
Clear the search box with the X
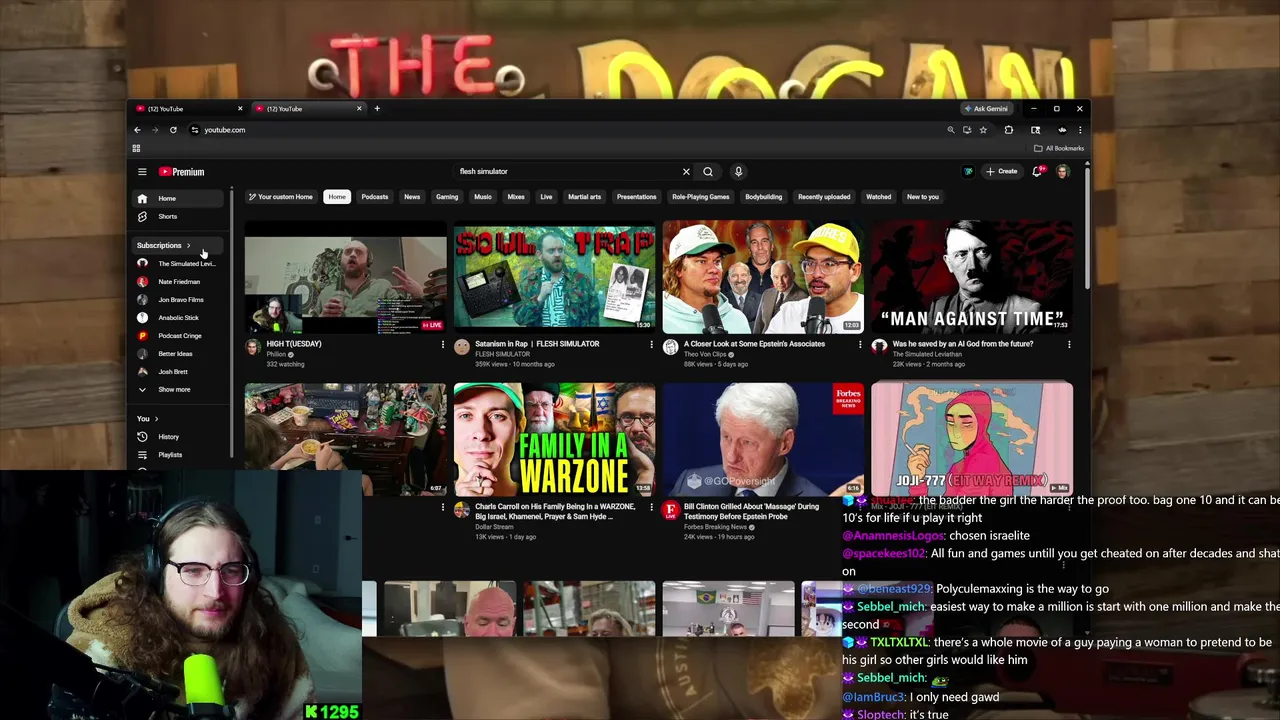pos(686,172)
